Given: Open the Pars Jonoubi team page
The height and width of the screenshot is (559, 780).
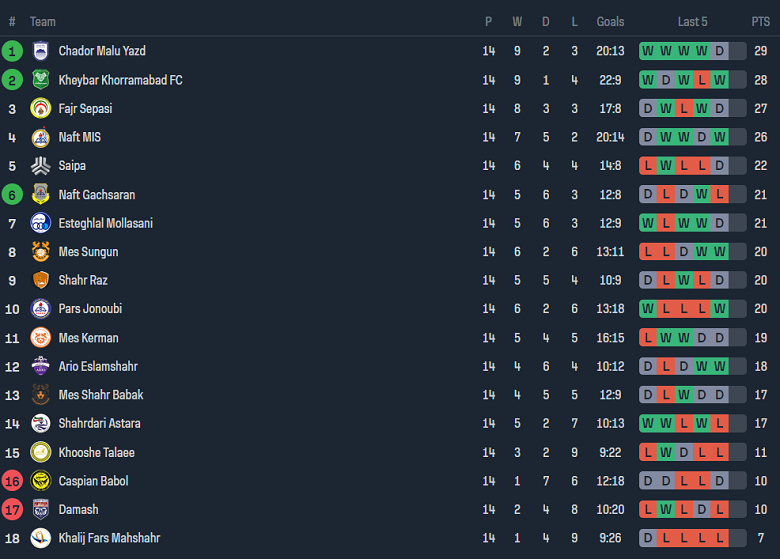Looking at the screenshot, I should (90, 309).
